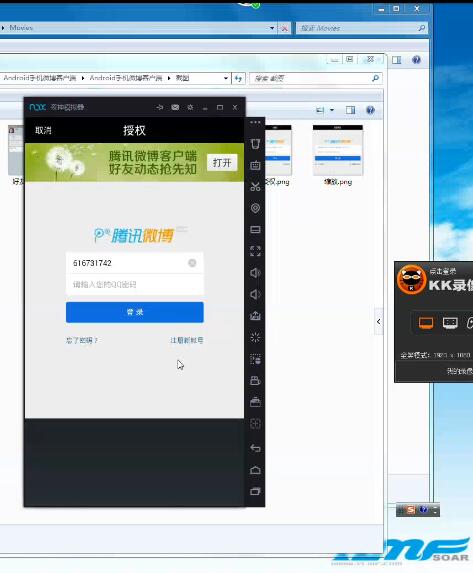Open the input method bar options arrows
The image size is (473, 573).
(x=435, y=510)
